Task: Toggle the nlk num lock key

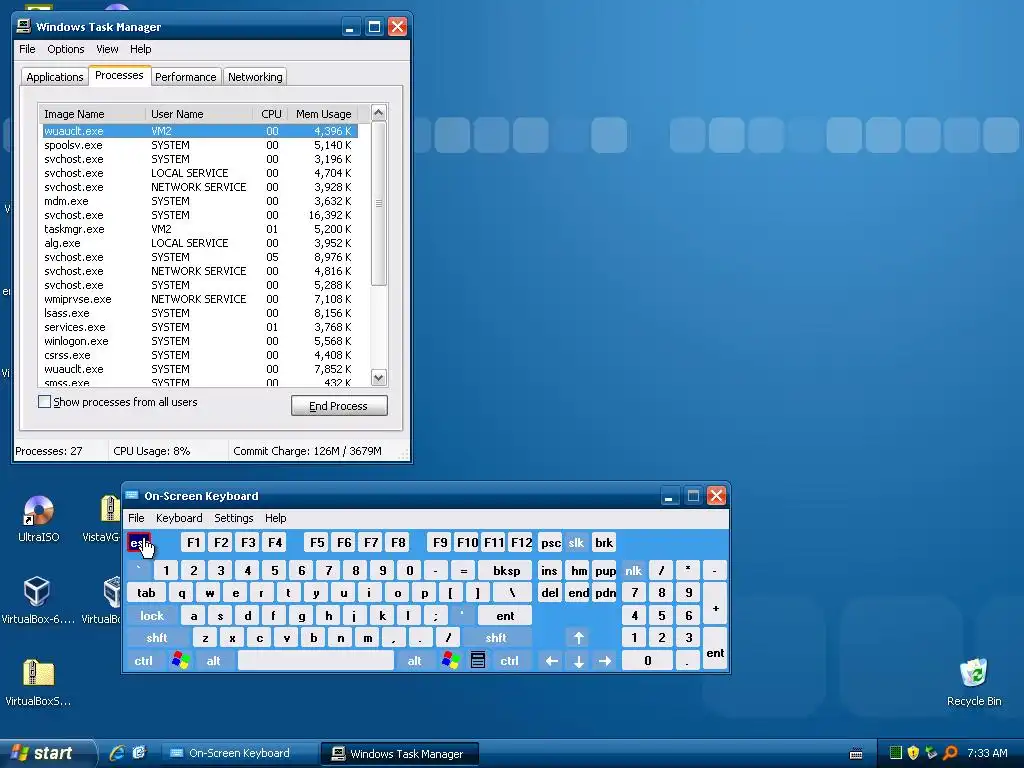Action: pos(633,571)
